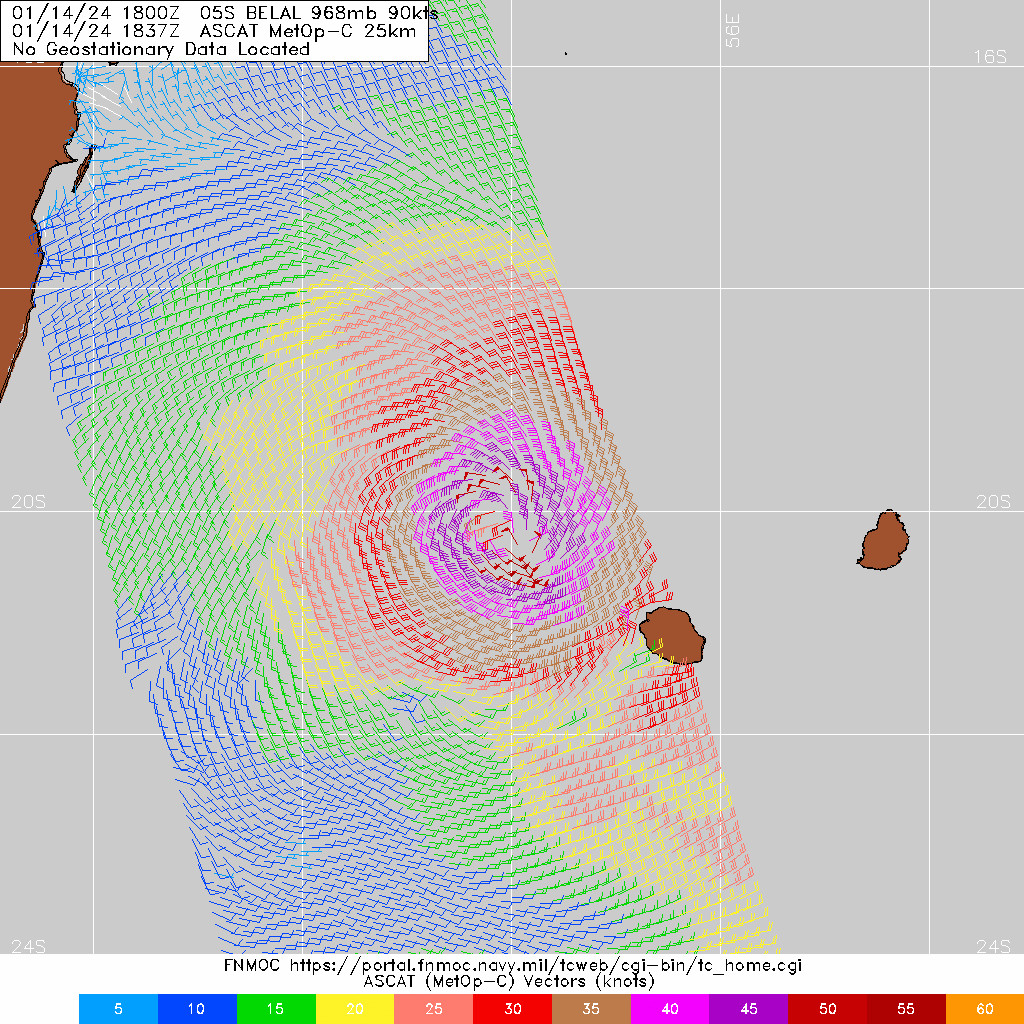
Task: Click Reunion island on the map
Action: pos(672,635)
